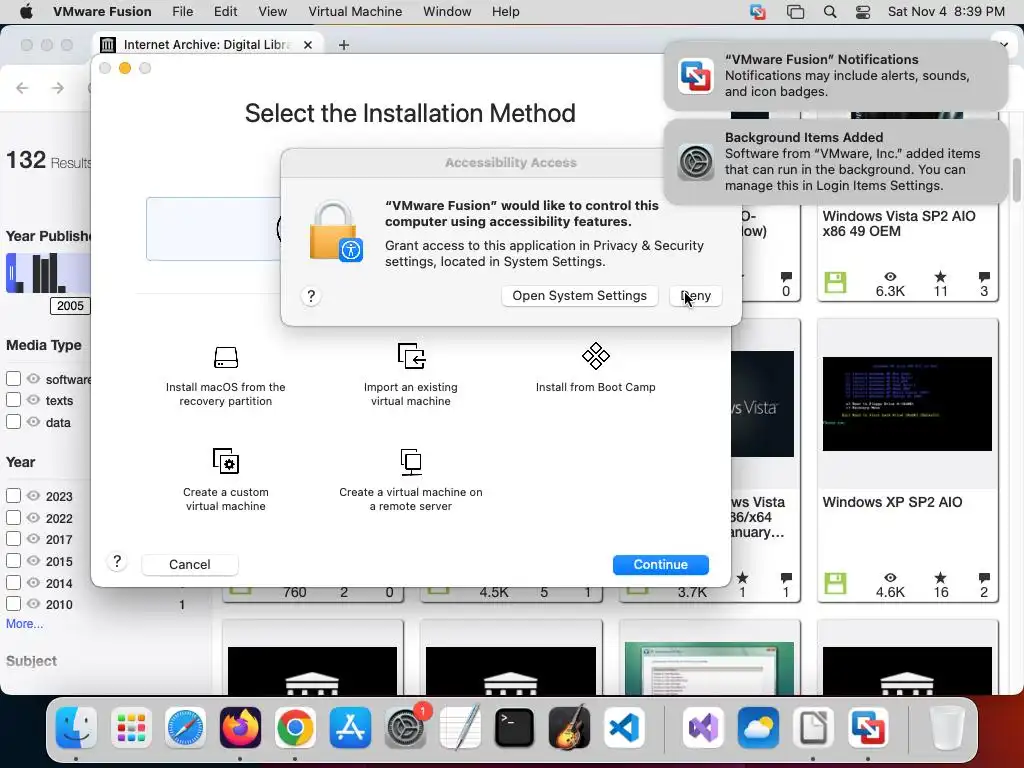Open the Windows Vista SP2 AIO x86 49 OEM title

pyautogui.click(x=899, y=223)
